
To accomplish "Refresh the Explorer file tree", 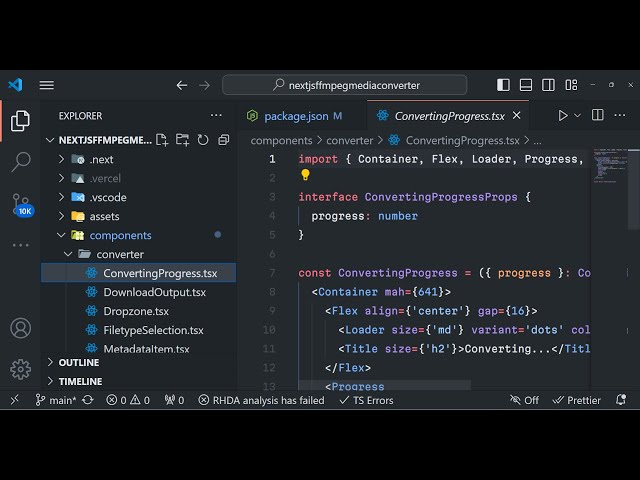I will tap(204, 140).
